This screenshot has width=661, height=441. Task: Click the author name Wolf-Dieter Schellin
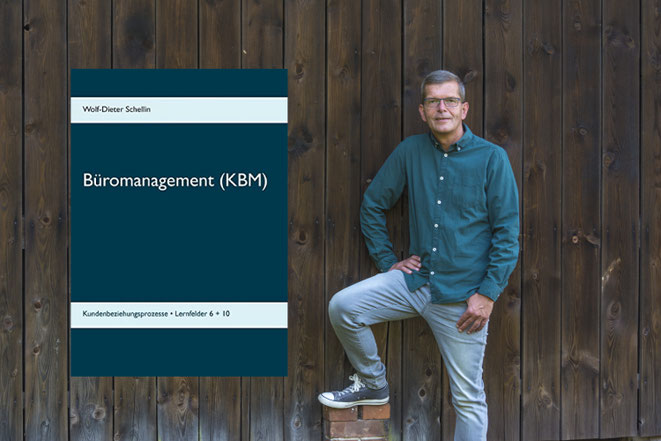[116, 109]
